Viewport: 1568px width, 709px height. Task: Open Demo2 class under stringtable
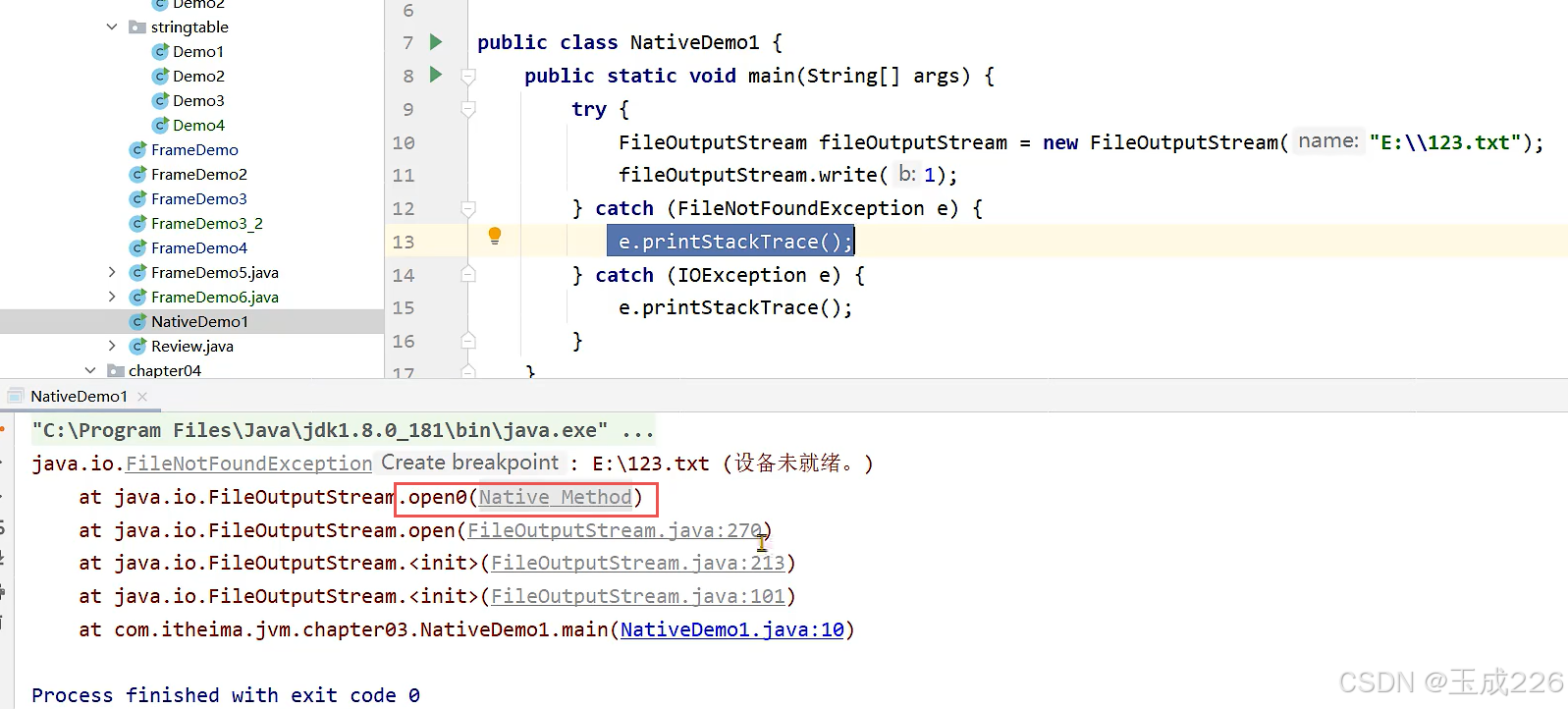pyautogui.click(x=198, y=76)
